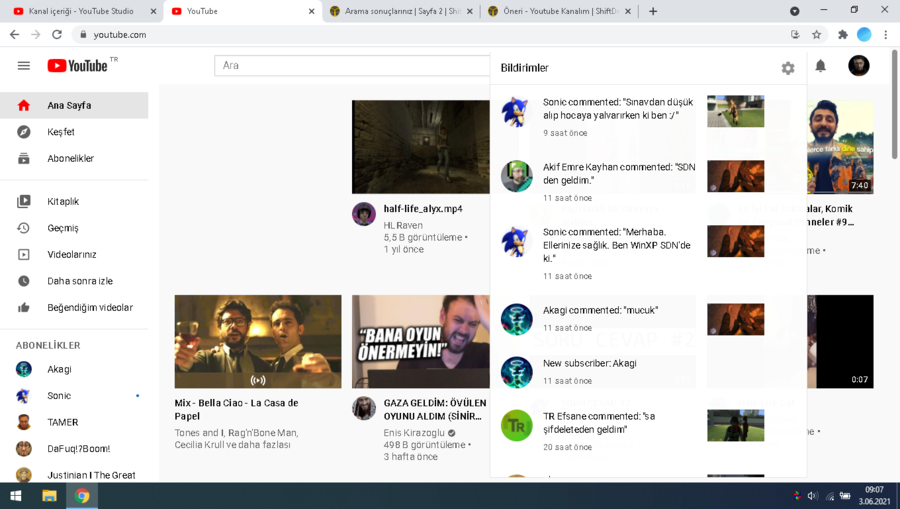The image size is (900, 509).
Task: Open Bella Ciao mix thumbnail
Action: (257, 341)
